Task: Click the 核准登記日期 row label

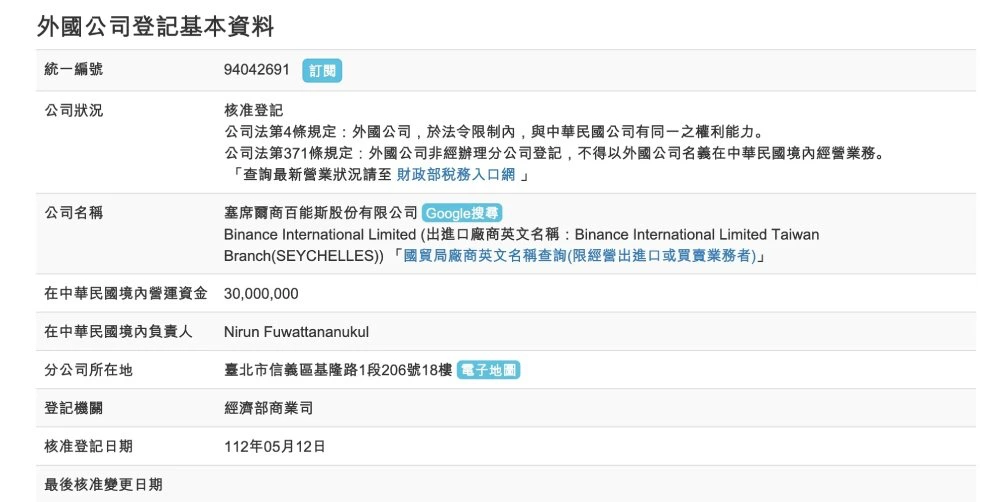Action: [88, 447]
